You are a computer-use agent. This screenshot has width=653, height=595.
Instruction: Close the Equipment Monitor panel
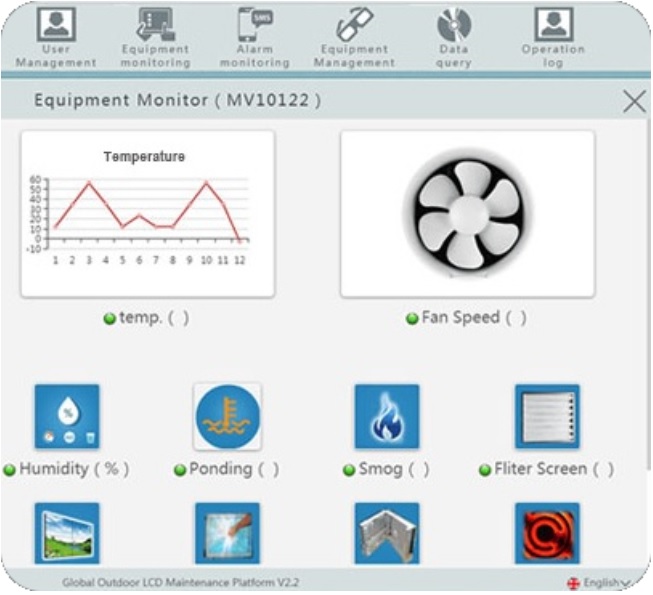point(634,101)
